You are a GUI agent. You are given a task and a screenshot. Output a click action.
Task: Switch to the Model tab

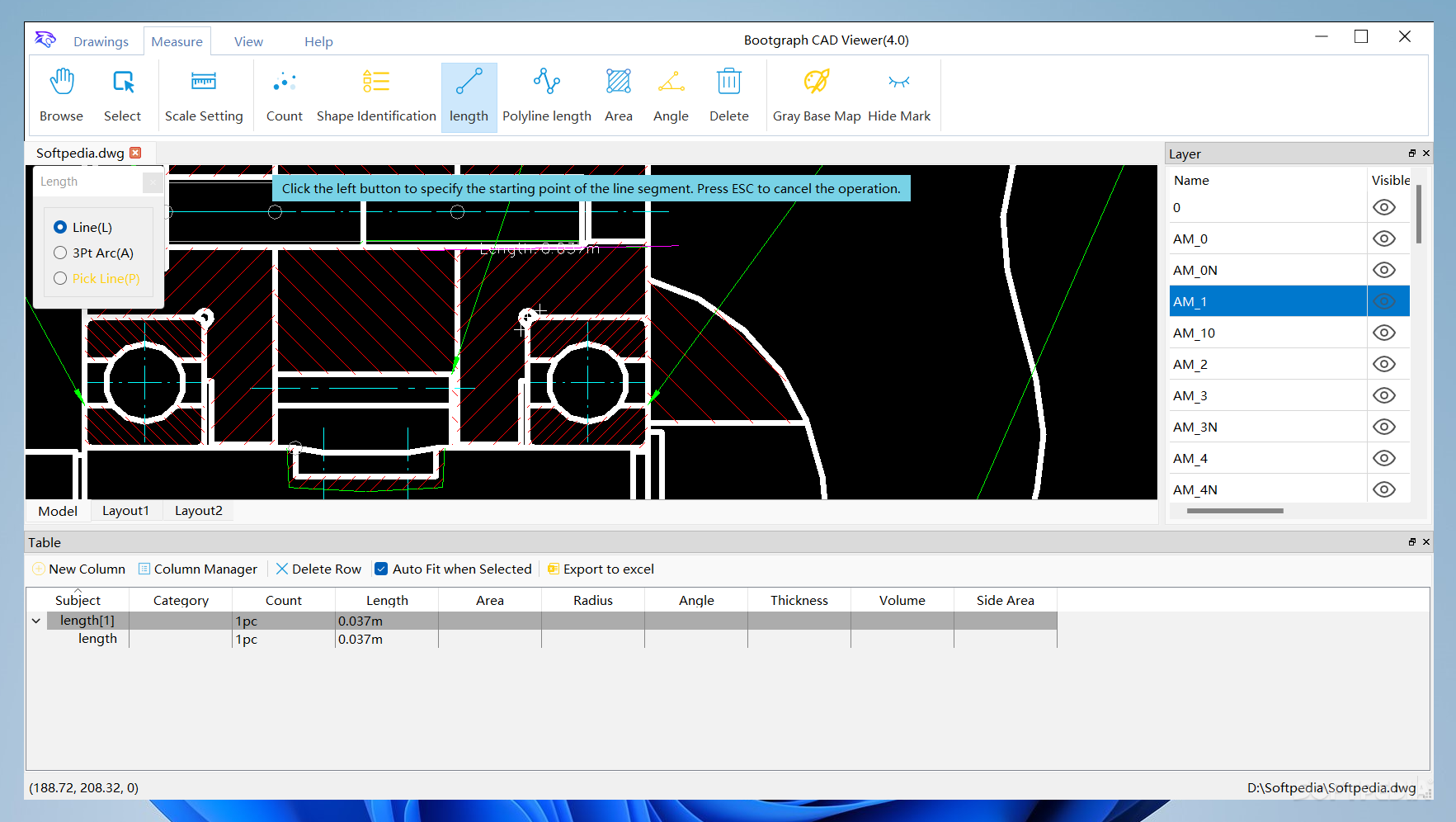pyautogui.click(x=58, y=511)
